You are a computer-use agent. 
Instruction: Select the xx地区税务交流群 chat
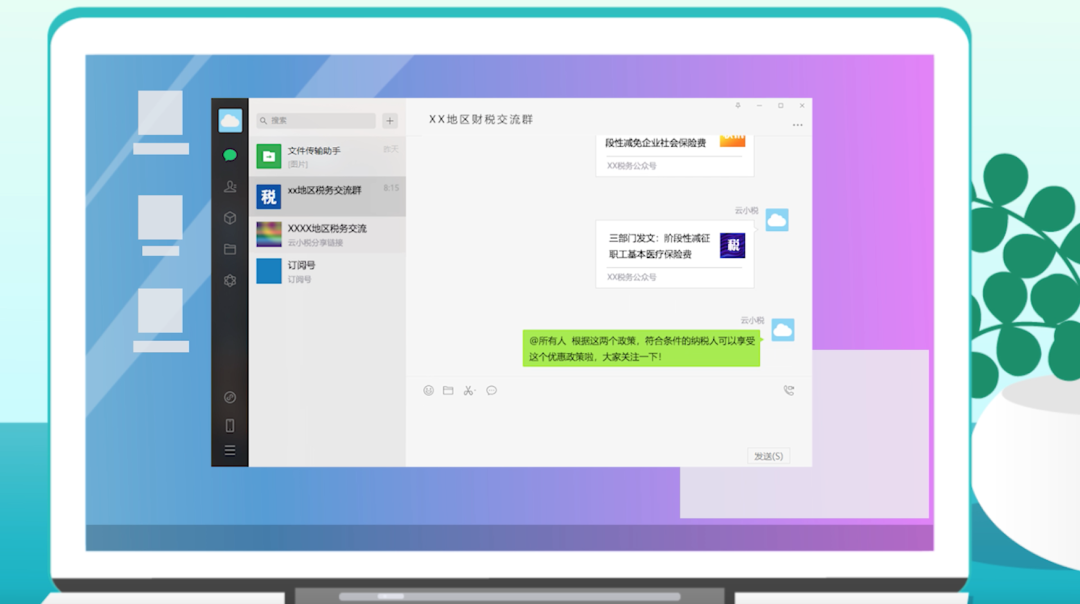[327, 196]
